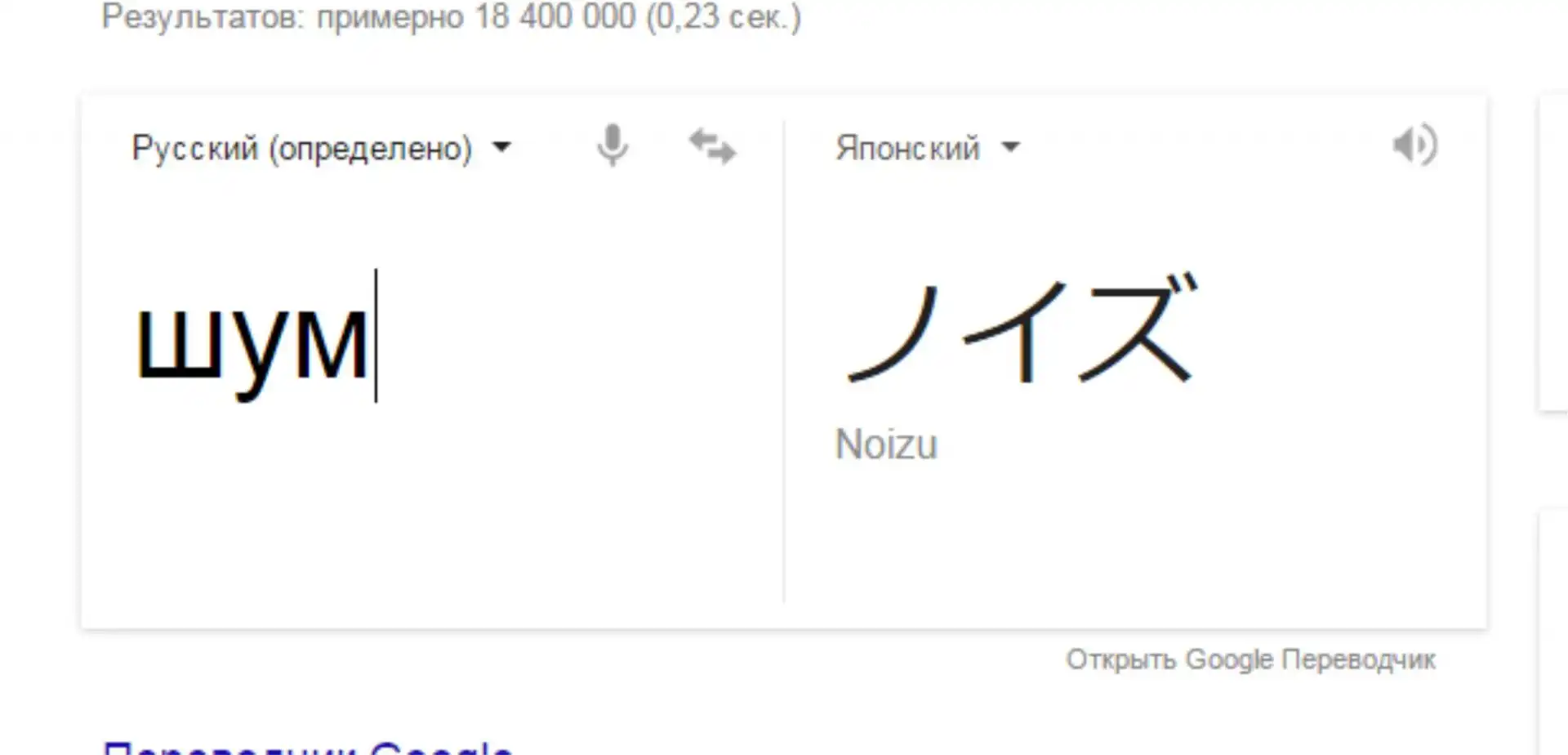The image size is (1568, 755).
Task: Open the Русский (определено) language selector
Action: (x=302, y=149)
